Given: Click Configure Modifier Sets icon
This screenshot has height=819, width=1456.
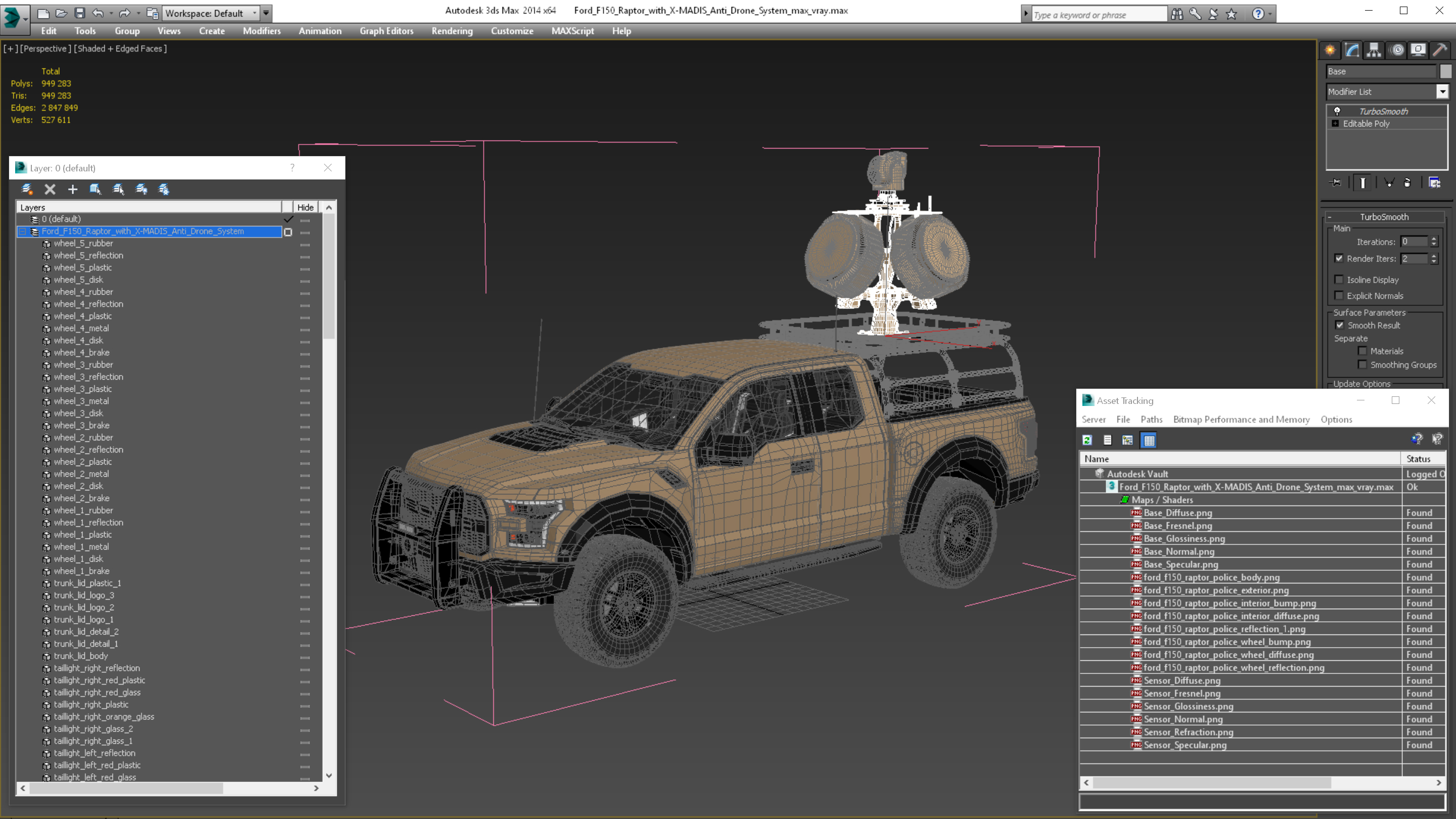Looking at the screenshot, I should (x=1435, y=183).
